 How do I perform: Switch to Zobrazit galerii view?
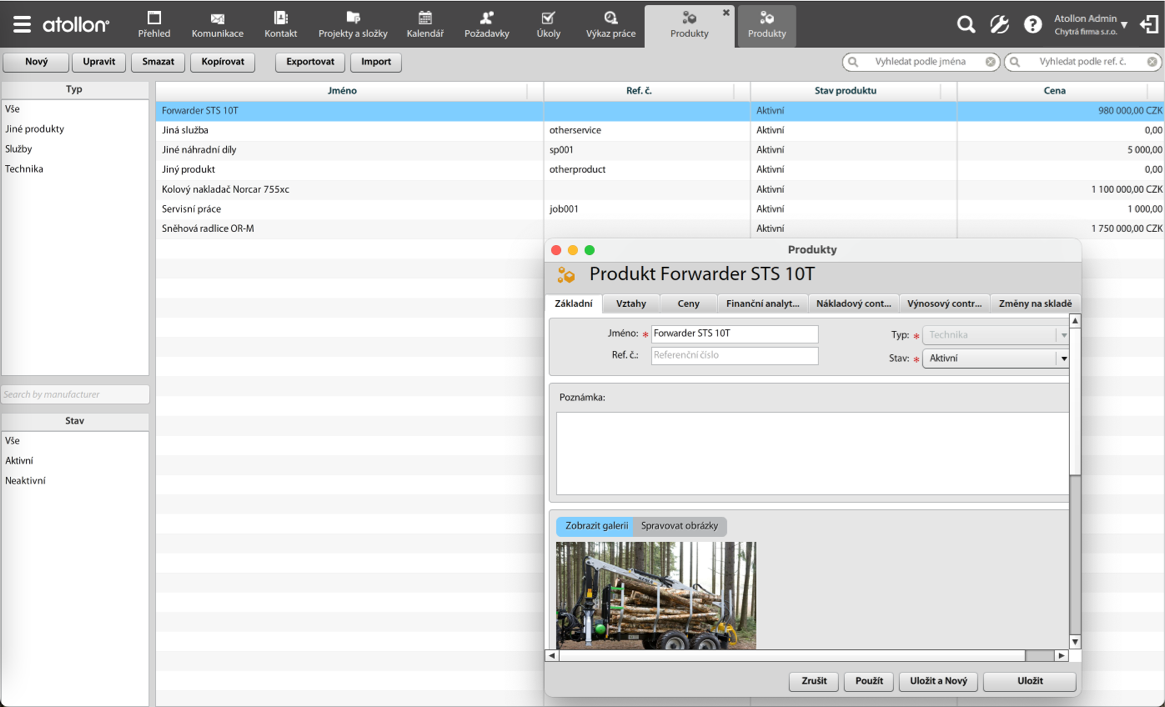[596, 526]
